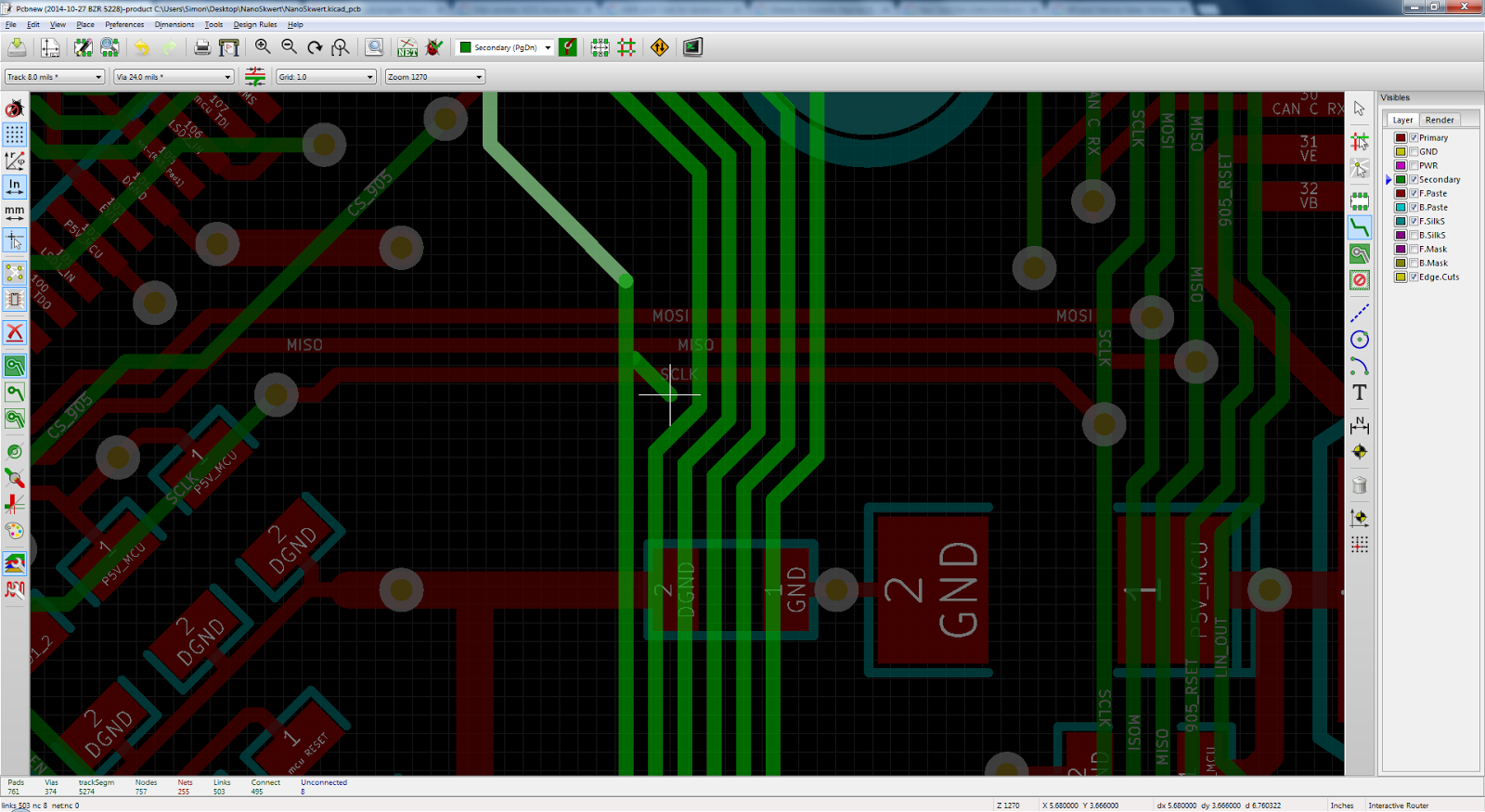This screenshot has height=812, width=1485.
Task: Click the Zoom out magnifier icon
Action: (289, 47)
